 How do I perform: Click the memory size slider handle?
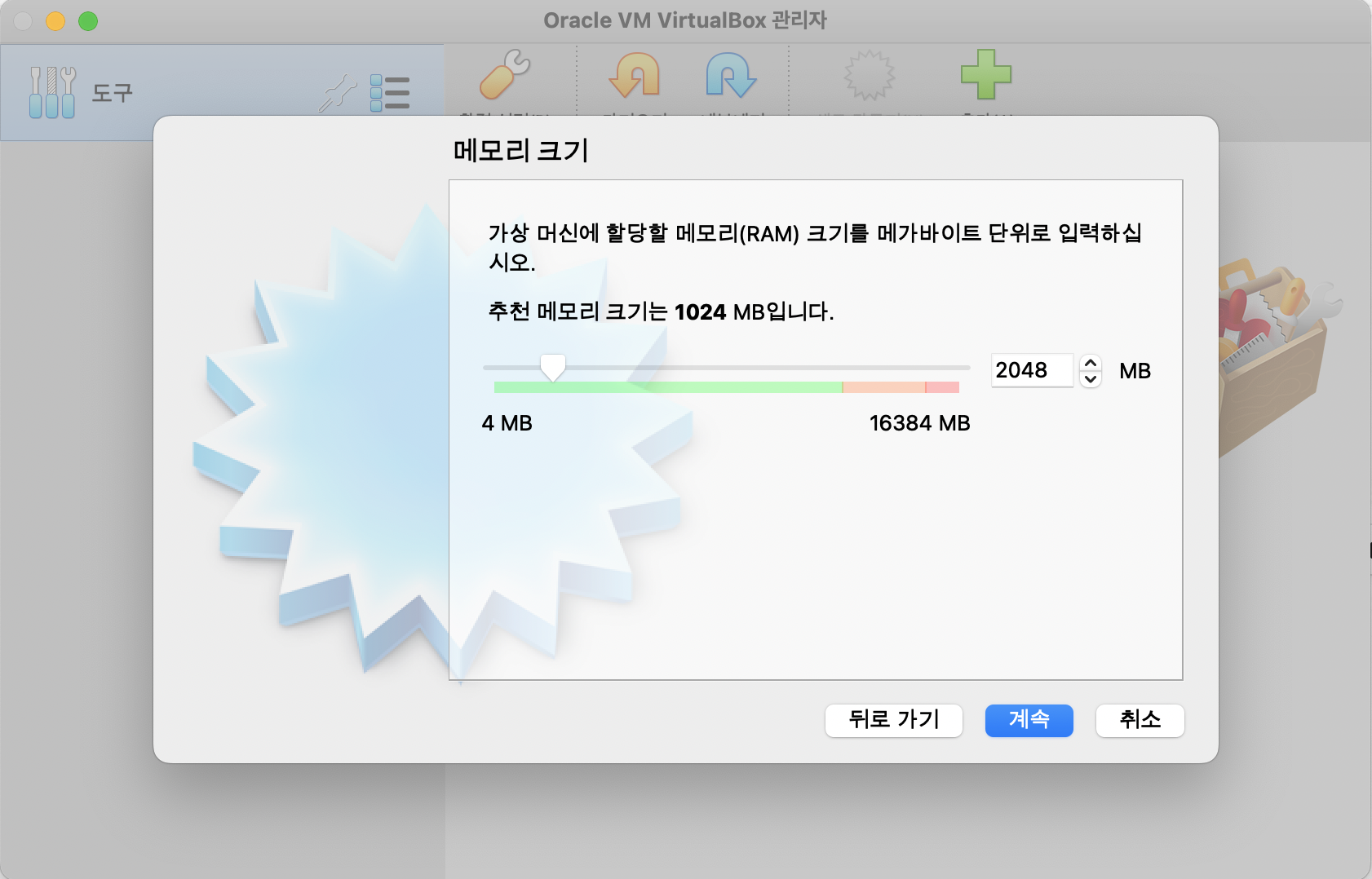pos(553,368)
